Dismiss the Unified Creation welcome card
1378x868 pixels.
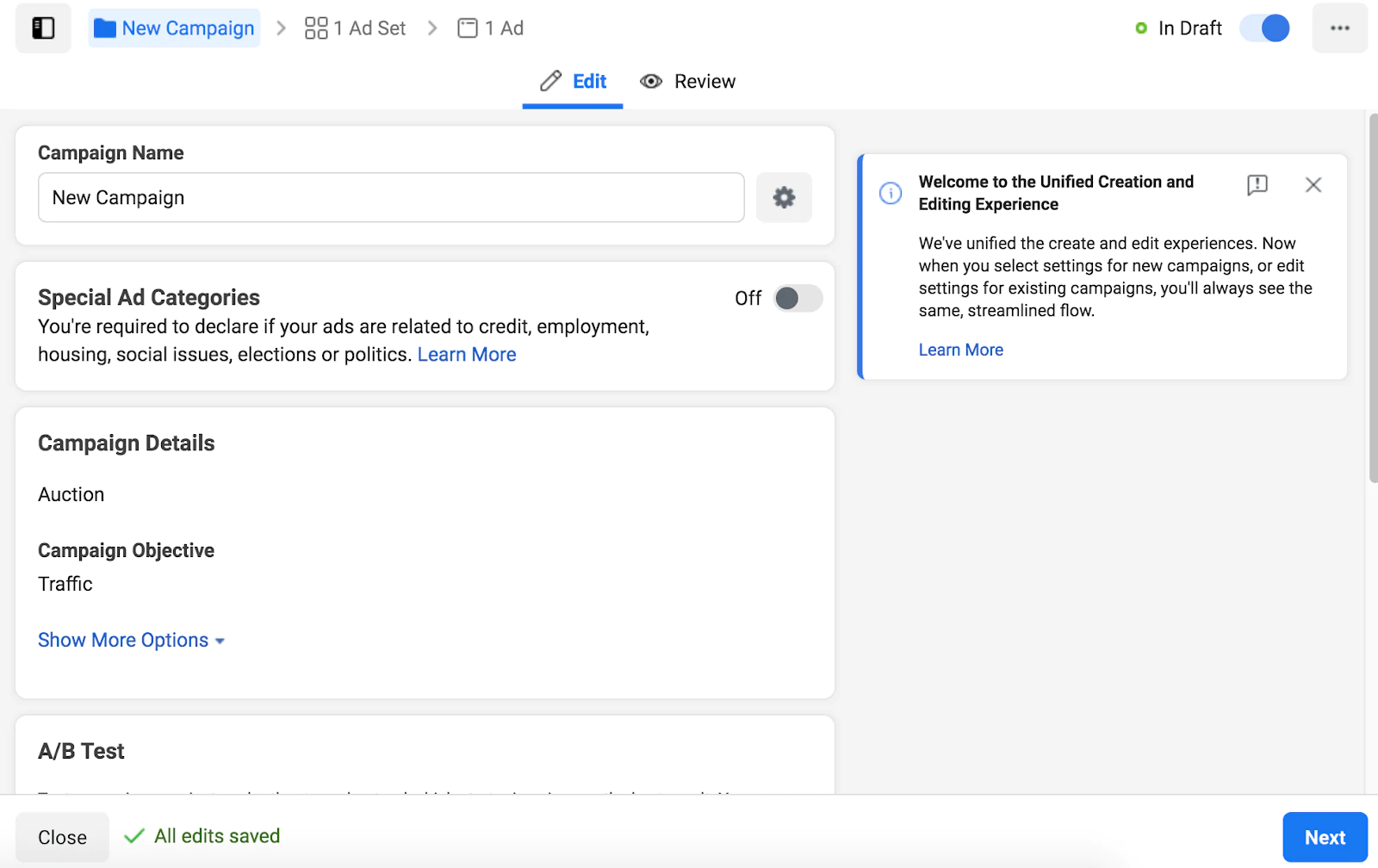[x=1313, y=184]
